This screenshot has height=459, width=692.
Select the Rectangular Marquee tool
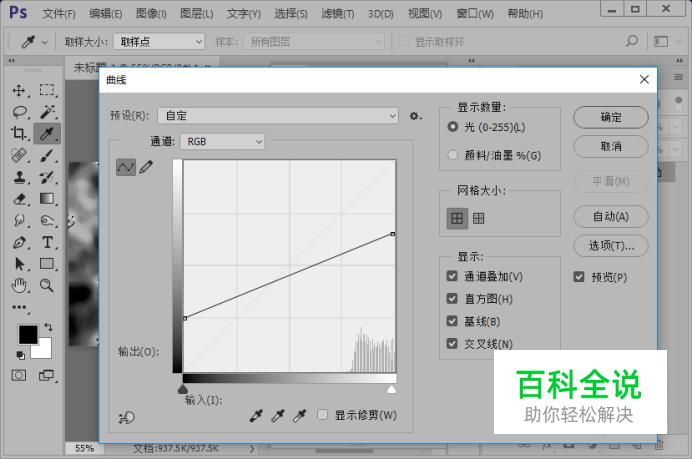click(x=47, y=90)
